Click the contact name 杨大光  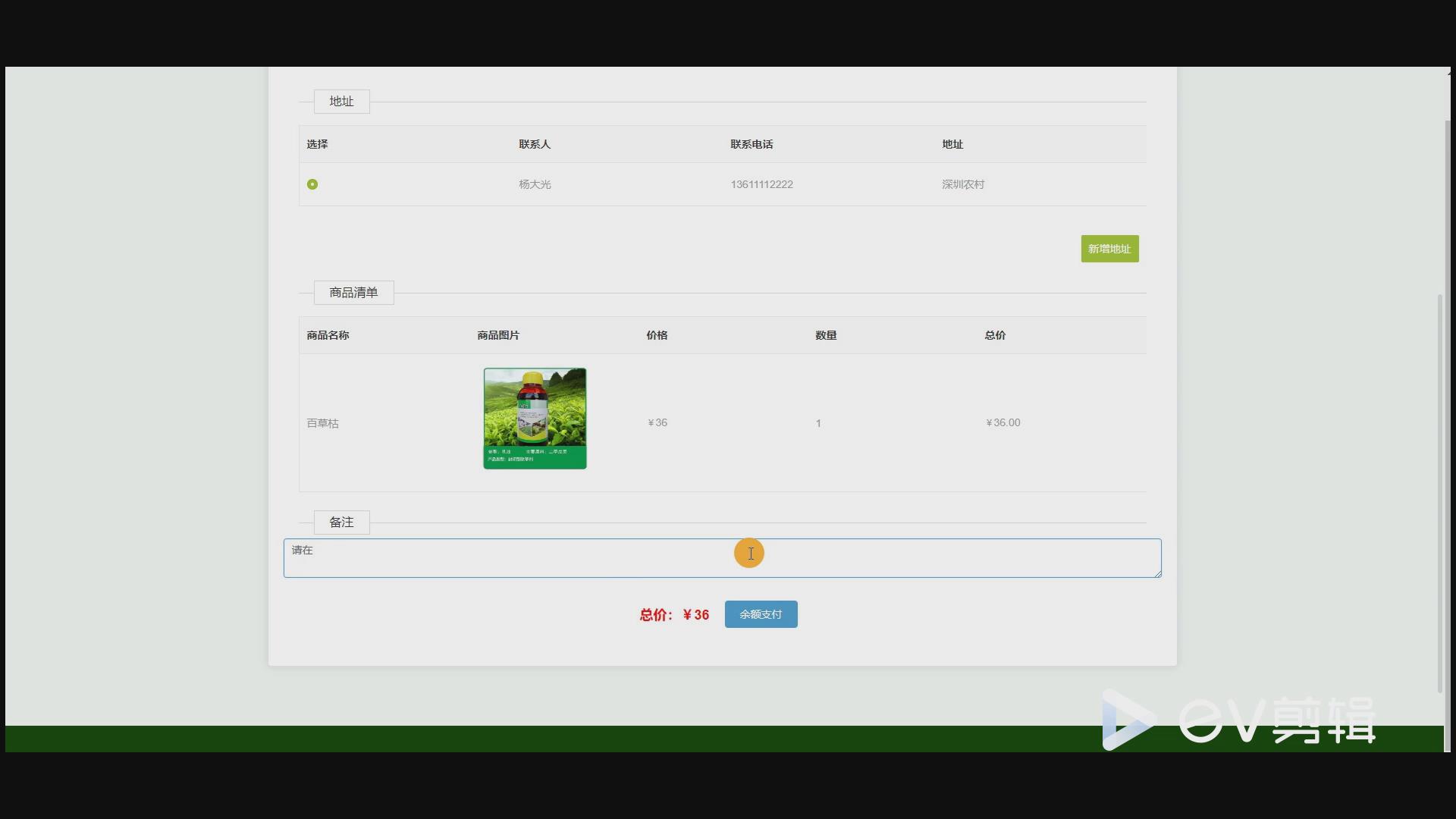(x=535, y=184)
